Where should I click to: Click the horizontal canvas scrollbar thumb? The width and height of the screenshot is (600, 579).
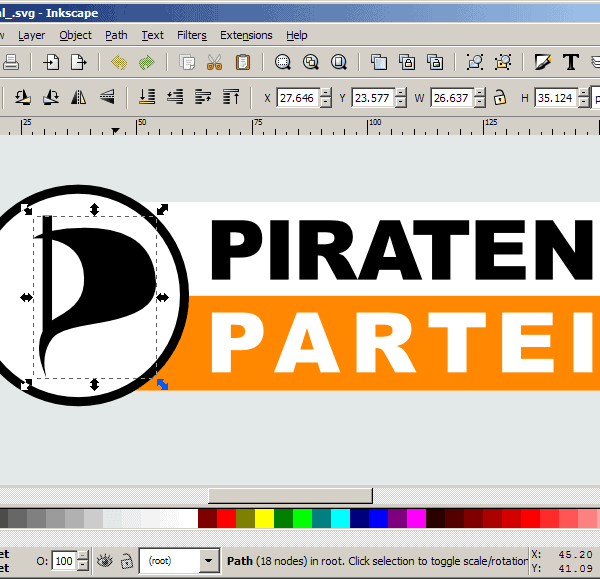290,496
